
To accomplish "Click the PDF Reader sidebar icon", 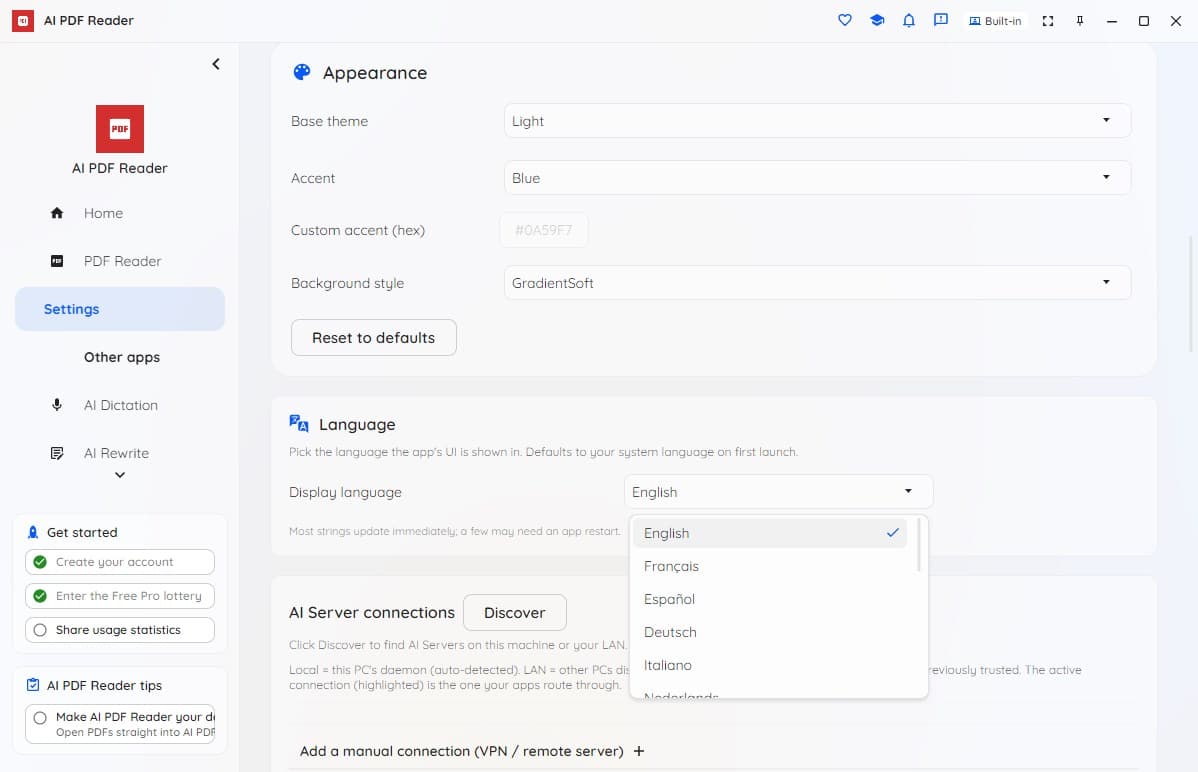I will pyautogui.click(x=57, y=261).
